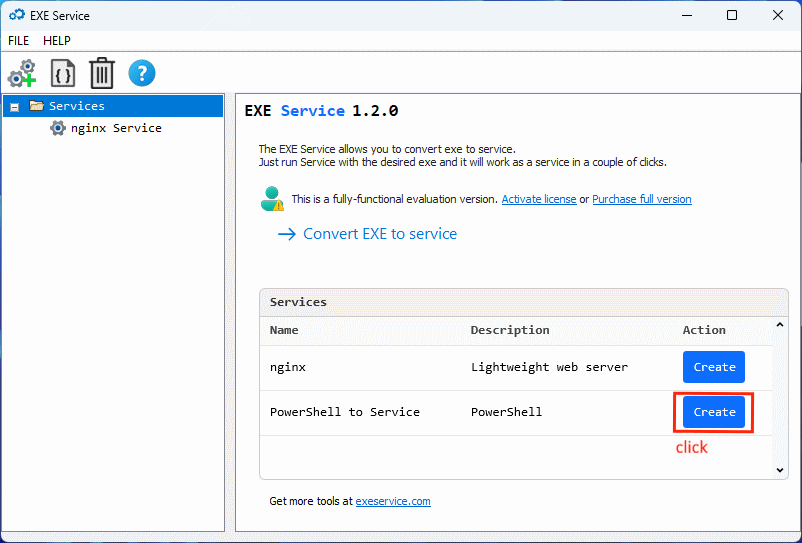The width and height of the screenshot is (802, 543).
Task: Click the Action column header
Action: 704,330
